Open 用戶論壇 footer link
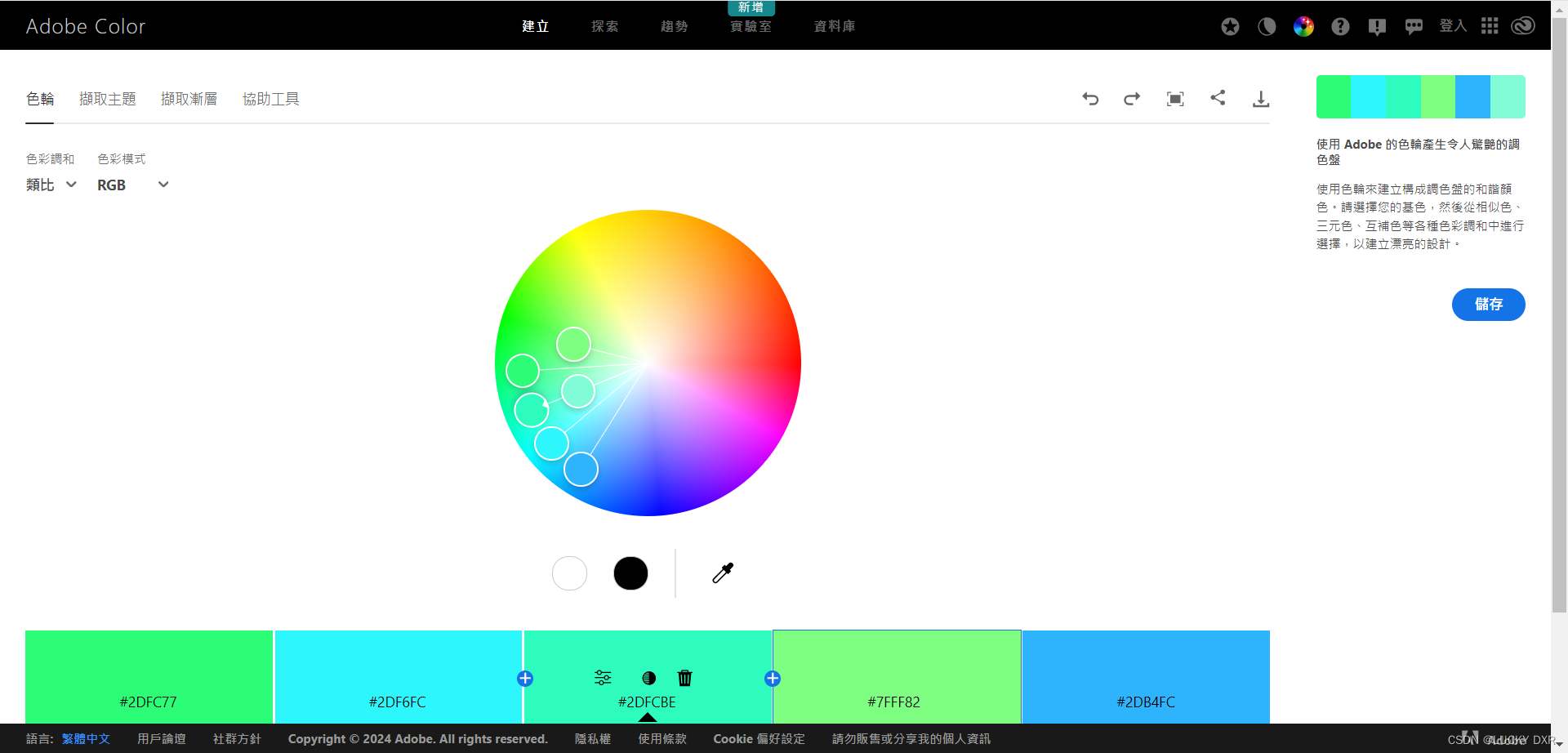 click(x=162, y=738)
